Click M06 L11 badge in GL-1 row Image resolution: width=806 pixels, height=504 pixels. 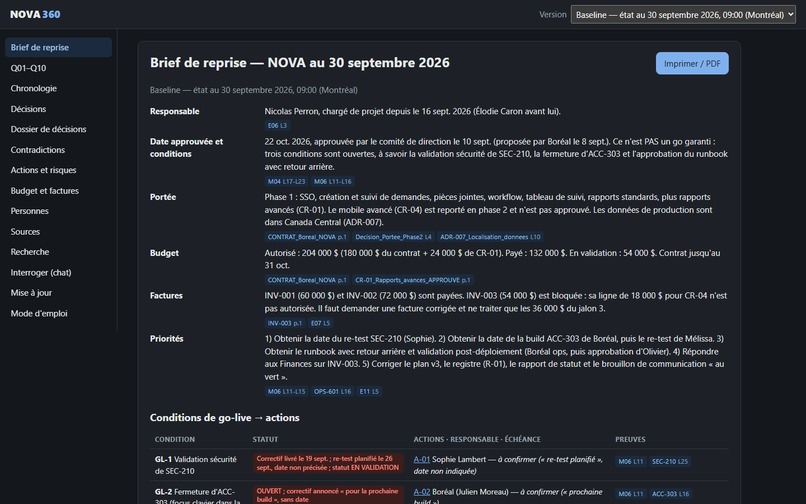coord(631,461)
